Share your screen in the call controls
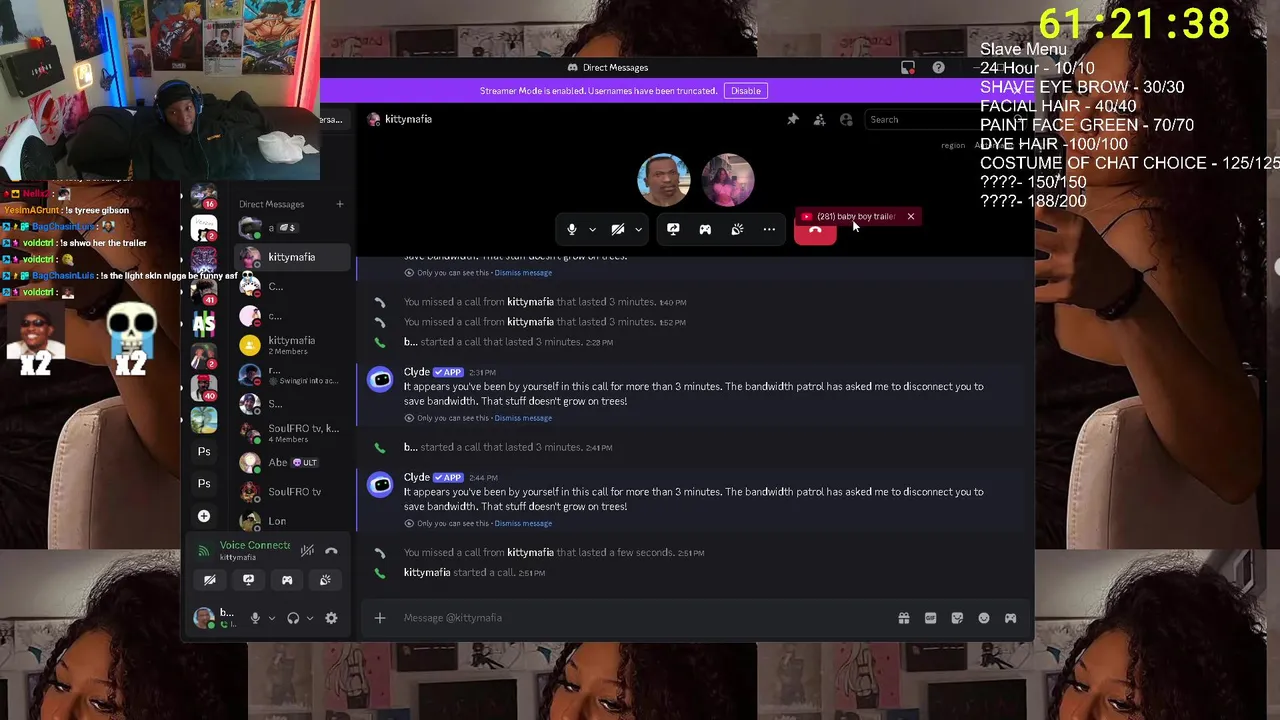Viewport: 1280px width, 720px height. 673,229
